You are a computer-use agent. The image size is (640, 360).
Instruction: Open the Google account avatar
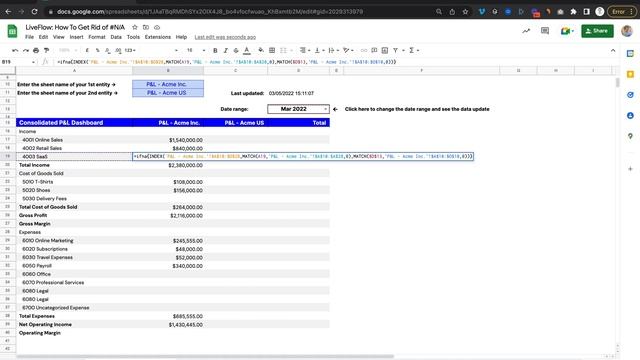click(627, 31)
